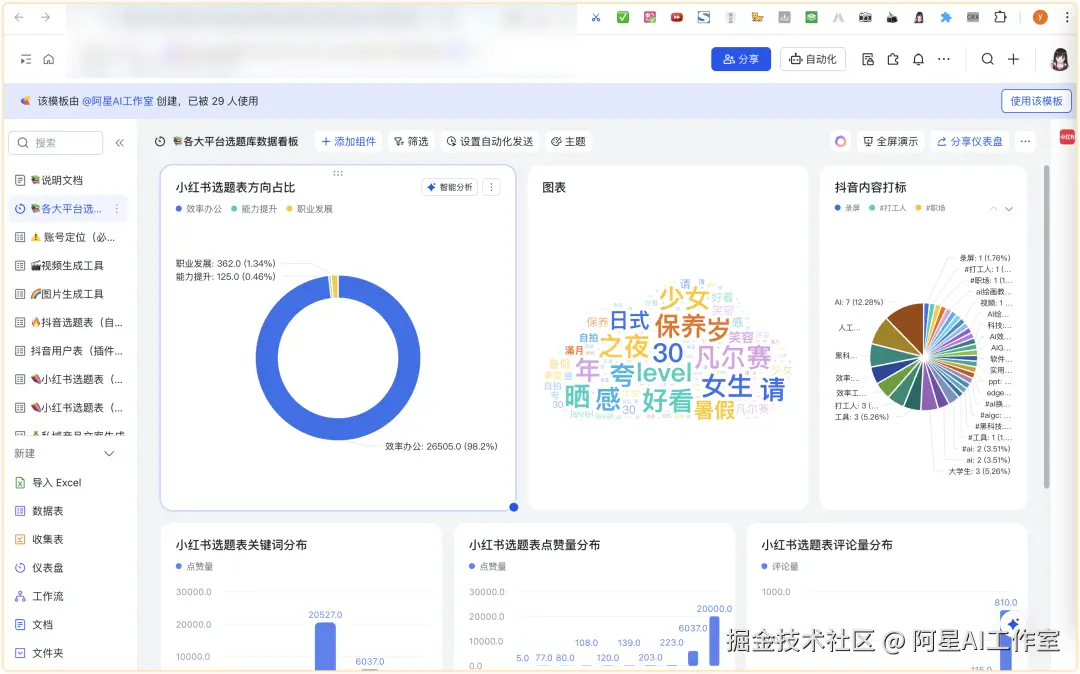Open the @阿星AI工作室 link
The height and width of the screenshot is (674, 1080).
point(118,101)
